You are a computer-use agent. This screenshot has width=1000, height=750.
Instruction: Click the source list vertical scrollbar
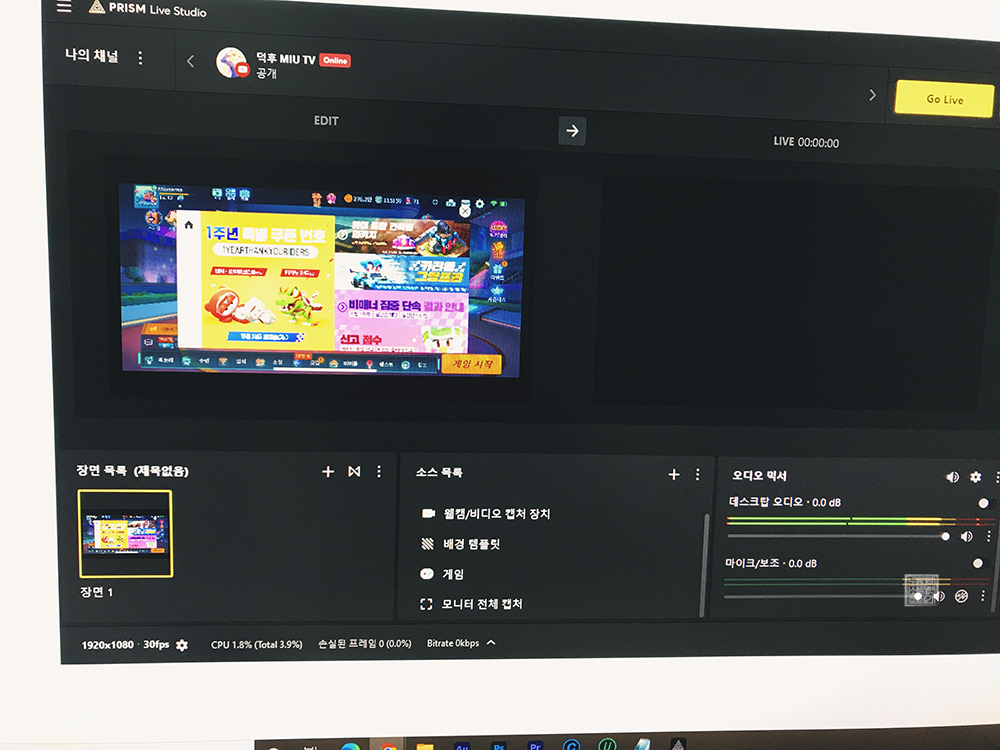point(703,565)
